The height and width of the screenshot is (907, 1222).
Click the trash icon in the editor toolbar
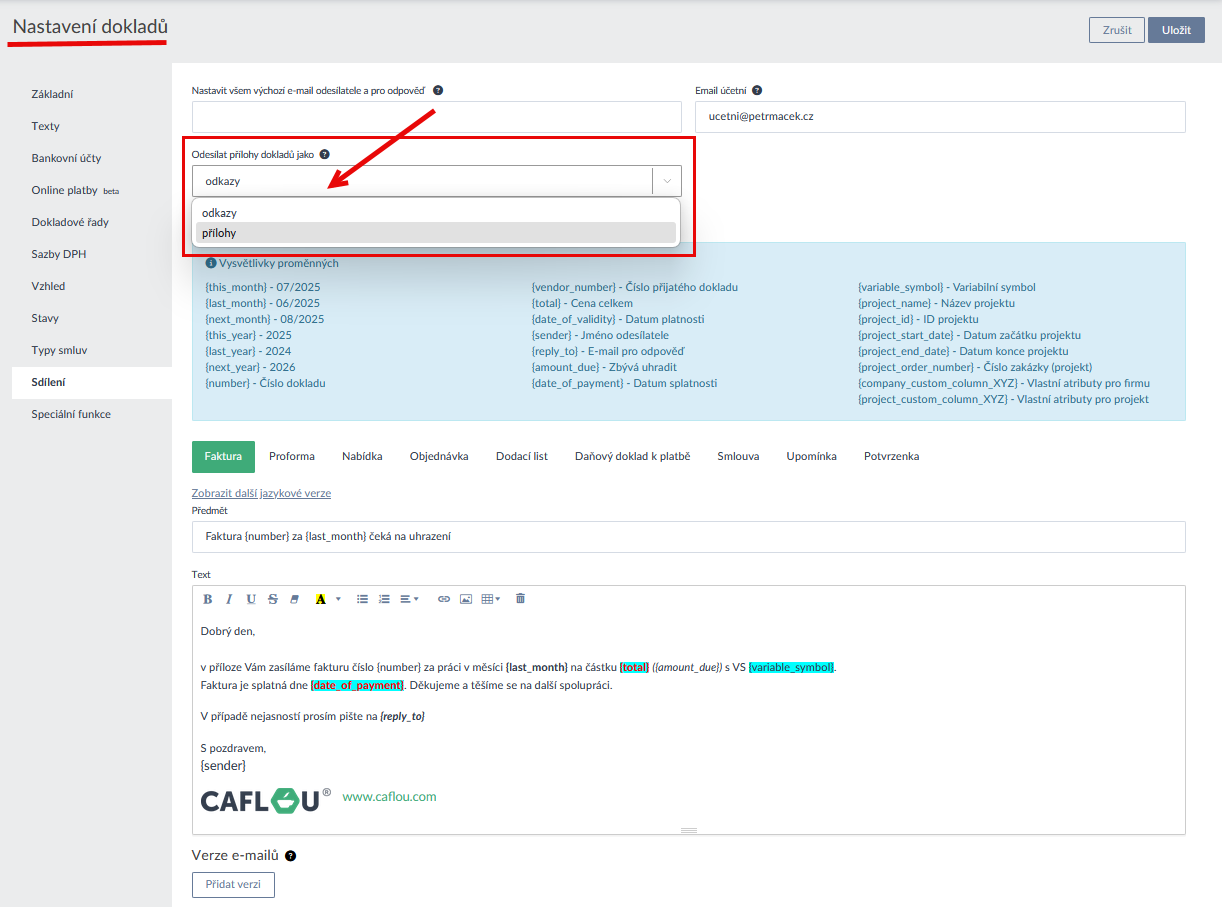point(520,599)
